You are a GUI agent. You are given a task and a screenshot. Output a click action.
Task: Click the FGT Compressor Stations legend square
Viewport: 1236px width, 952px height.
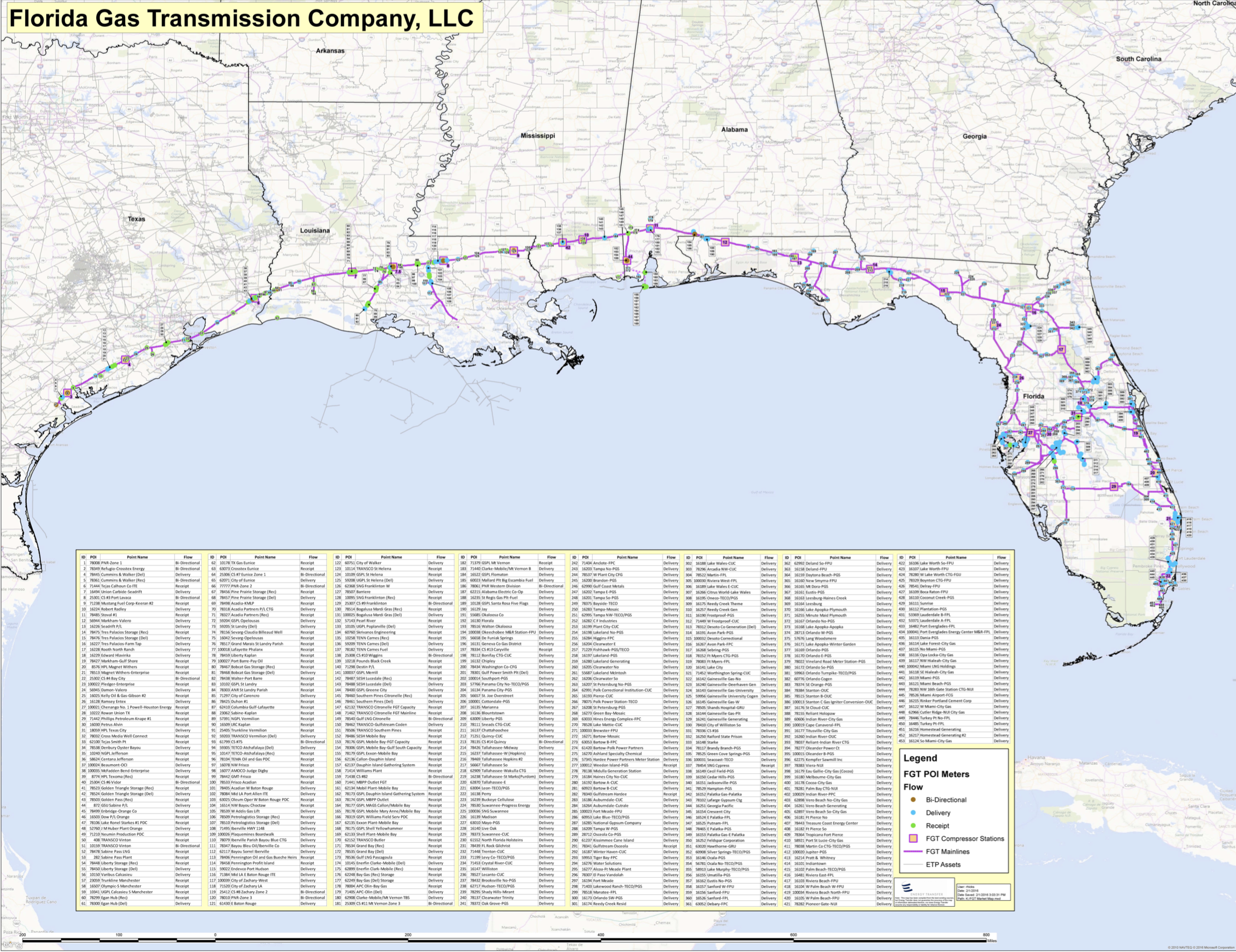913,839
